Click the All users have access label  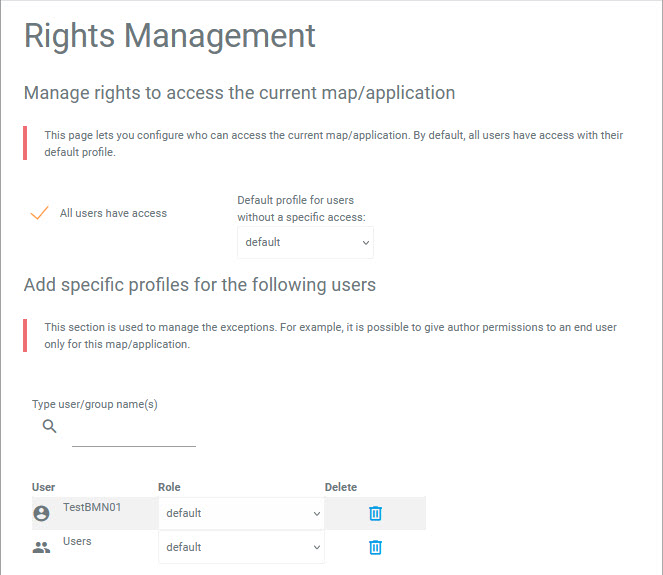pyautogui.click(x=113, y=213)
